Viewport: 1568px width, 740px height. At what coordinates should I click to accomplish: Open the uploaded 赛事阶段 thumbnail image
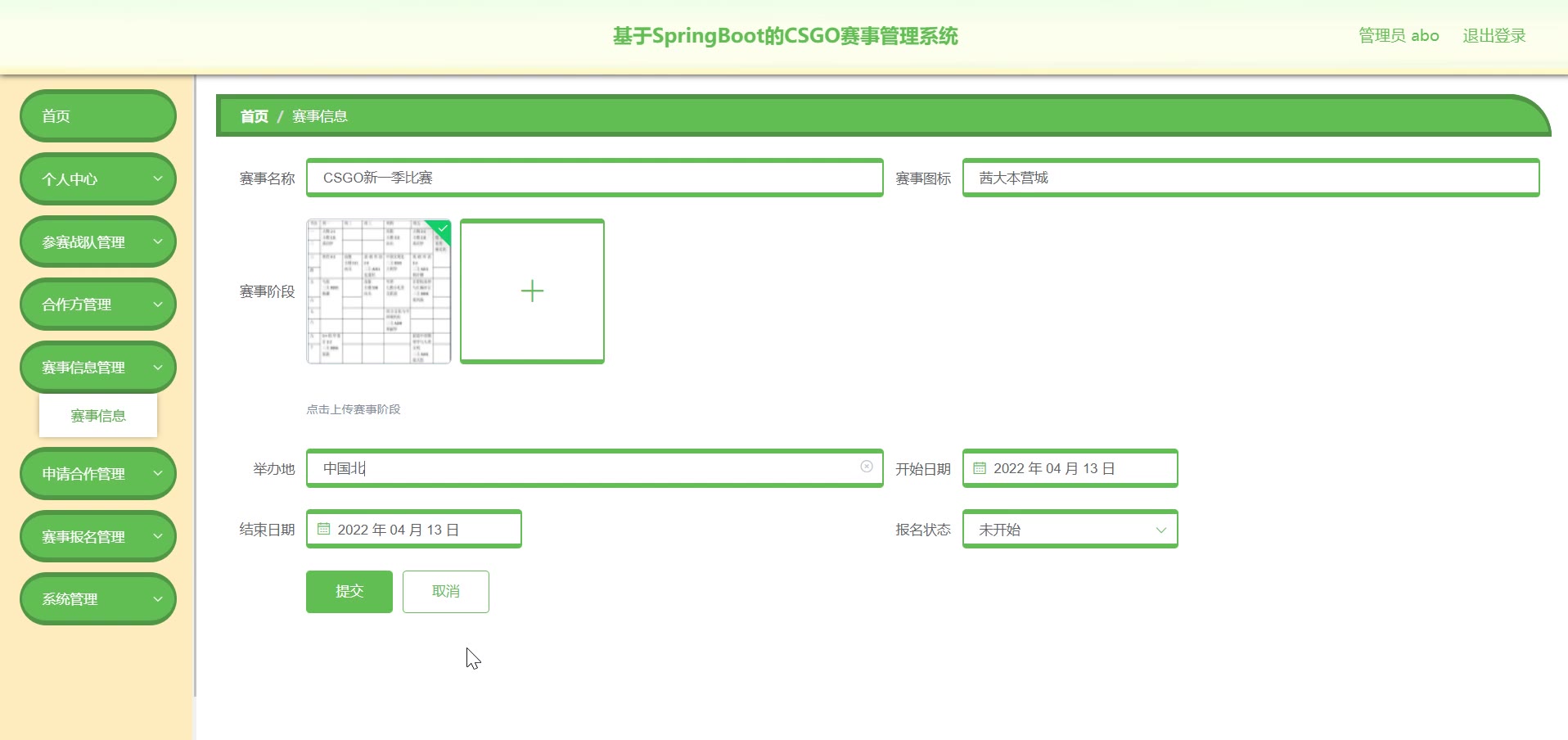[x=379, y=291]
